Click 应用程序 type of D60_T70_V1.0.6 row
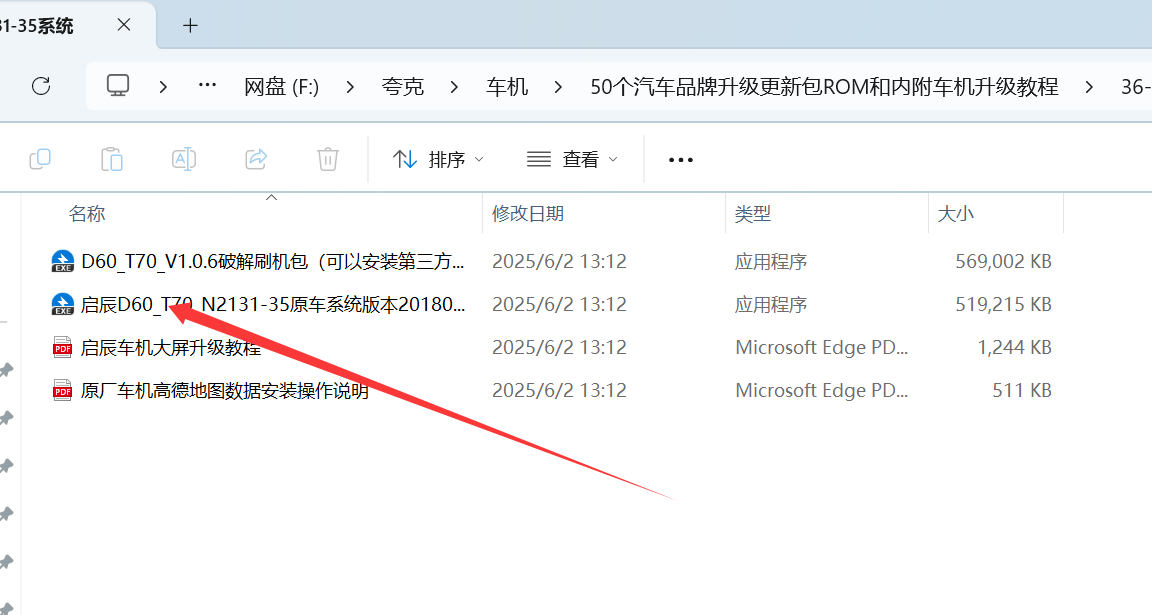This screenshot has width=1152, height=615. [771, 262]
